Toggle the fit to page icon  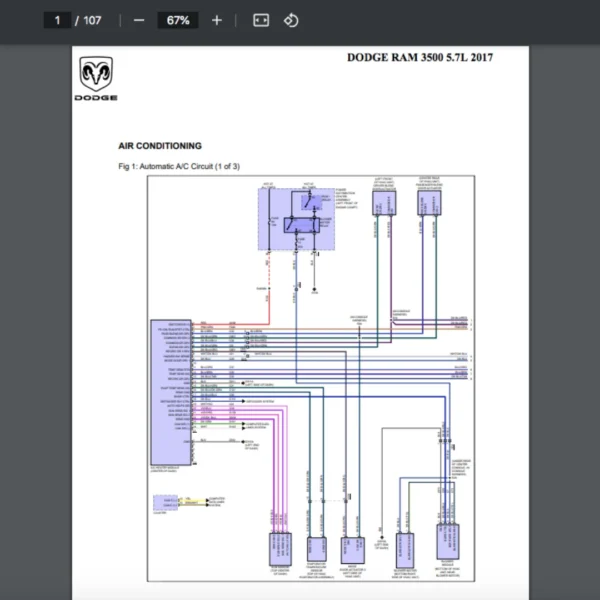click(x=261, y=20)
